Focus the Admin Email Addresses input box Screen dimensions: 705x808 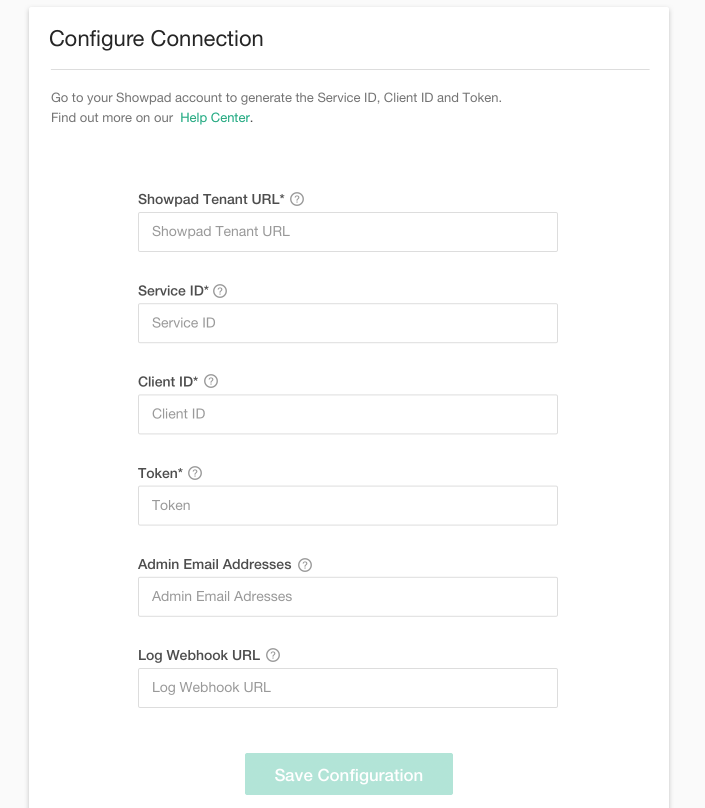[347, 596]
